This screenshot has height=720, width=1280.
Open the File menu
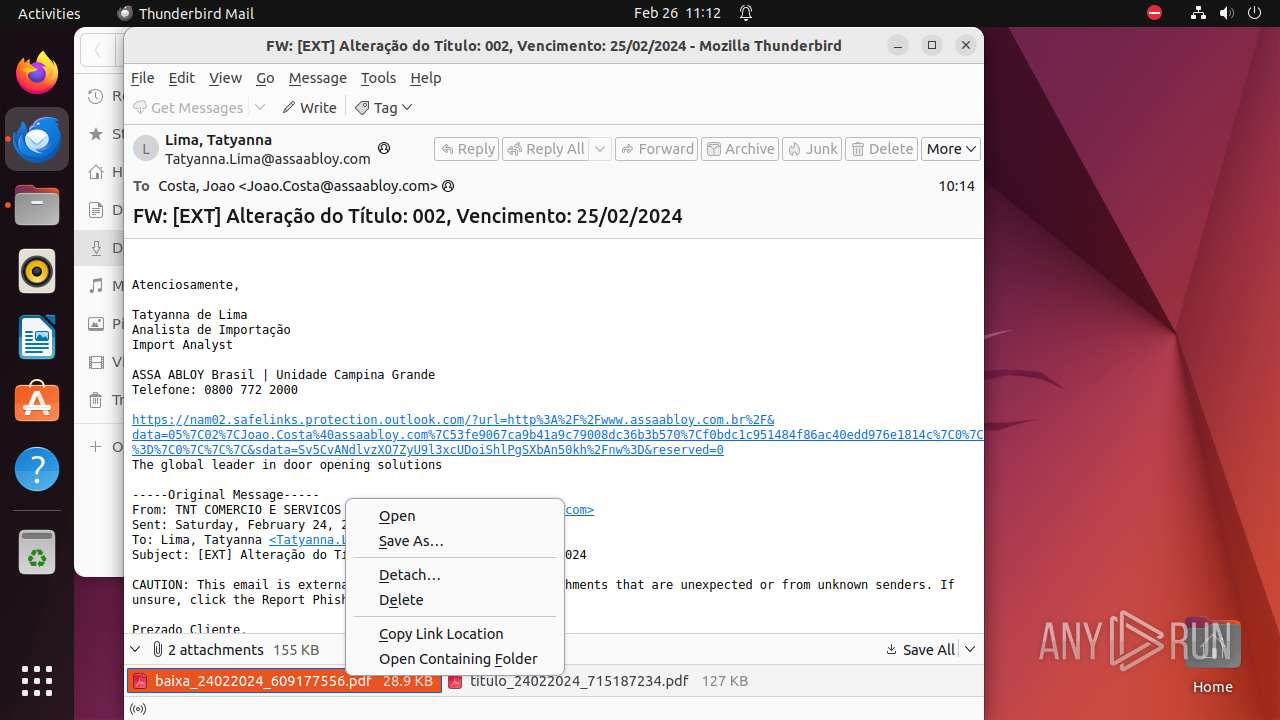[x=143, y=78]
